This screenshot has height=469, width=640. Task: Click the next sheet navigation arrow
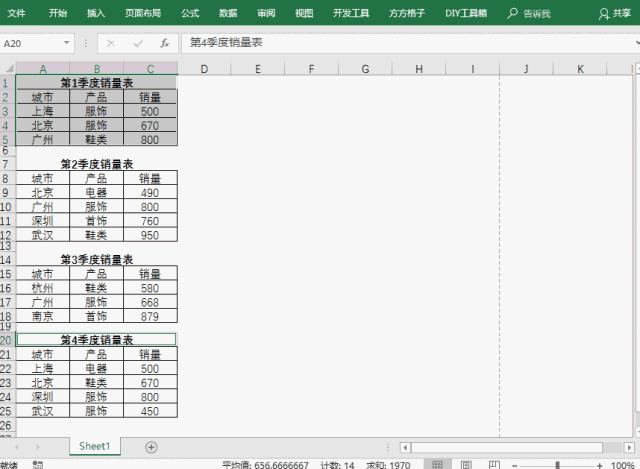pyautogui.click(x=37, y=447)
